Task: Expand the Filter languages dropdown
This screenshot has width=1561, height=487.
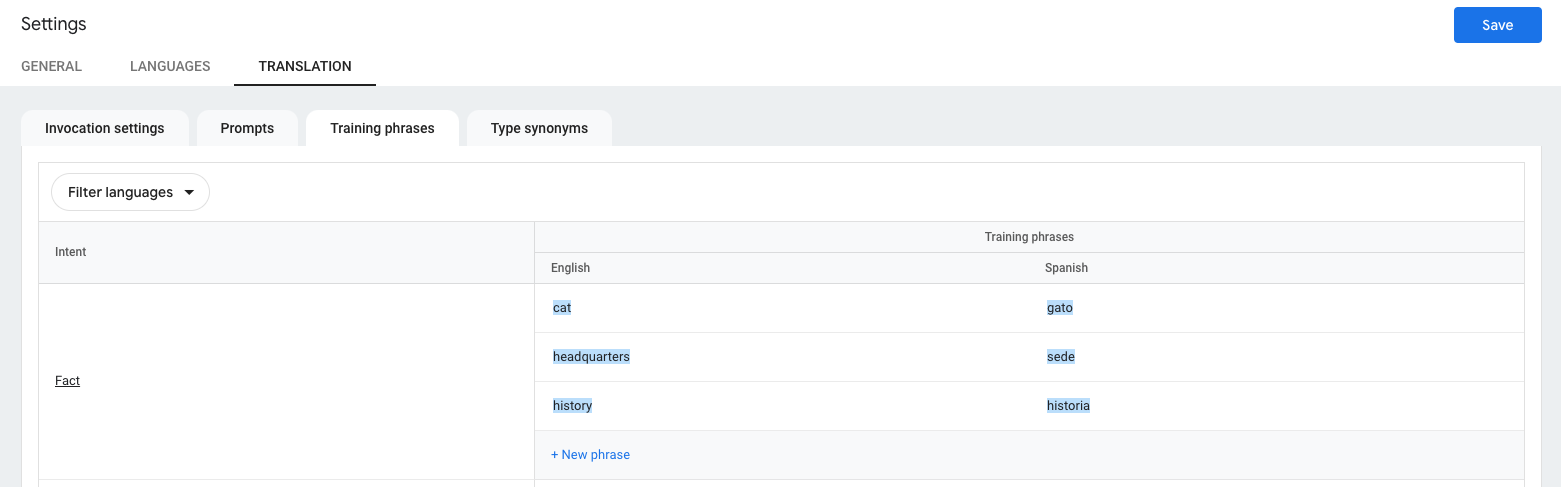Action: click(130, 192)
